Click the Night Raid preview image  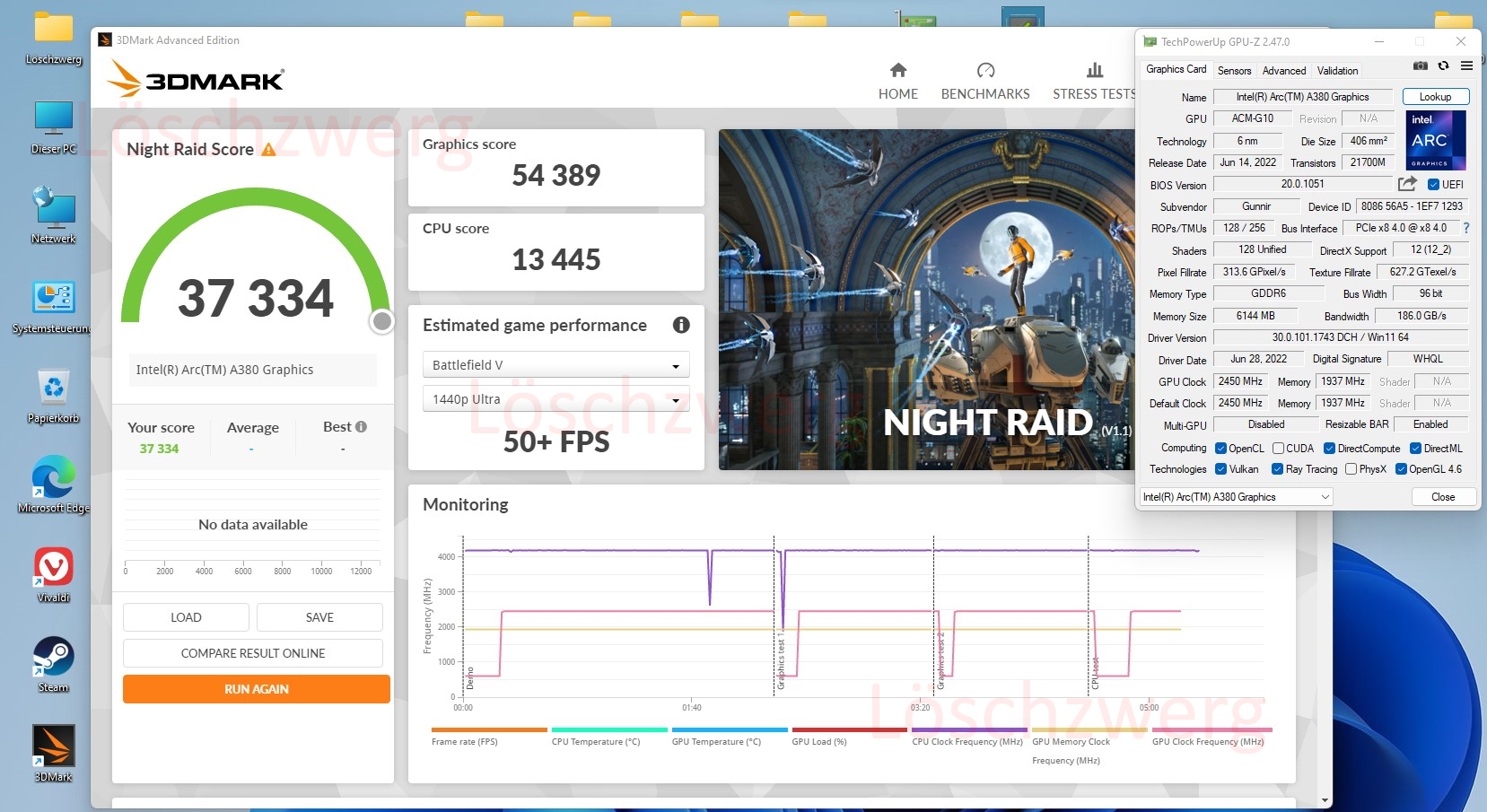tap(927, 300)
